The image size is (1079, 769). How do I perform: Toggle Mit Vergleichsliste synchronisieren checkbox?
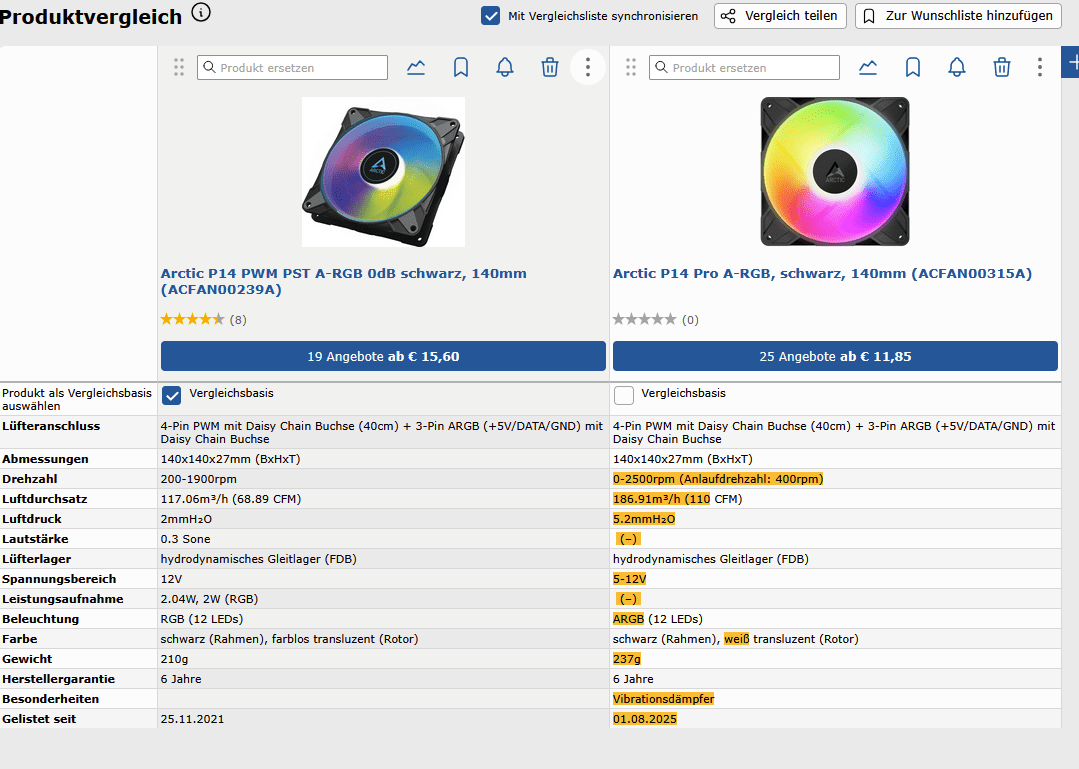pyautogui.click(x=490, y=16)
